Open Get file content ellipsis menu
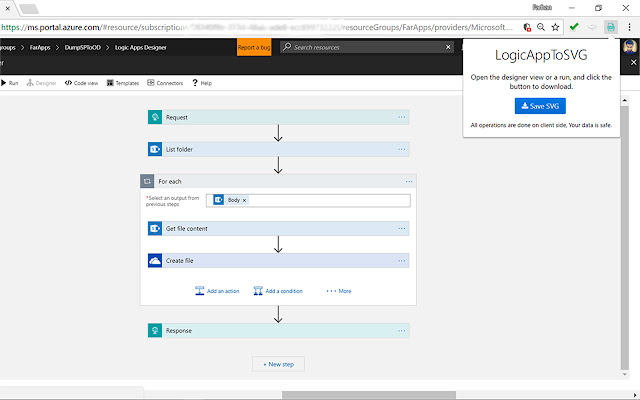Image resolution: width=640 pixels, height=400 pixels. pyautogui.click(x=402, y=229)
